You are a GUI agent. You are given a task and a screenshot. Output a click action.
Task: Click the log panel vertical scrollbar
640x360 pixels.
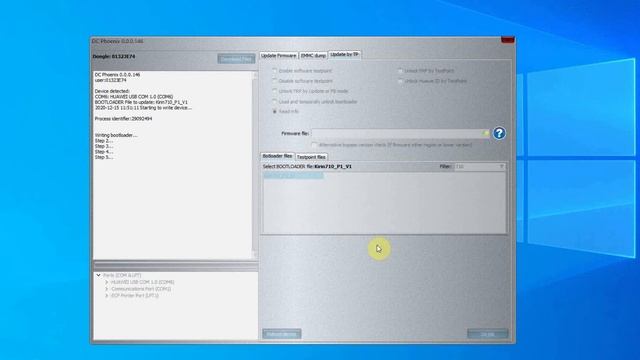tap(255, 165)
